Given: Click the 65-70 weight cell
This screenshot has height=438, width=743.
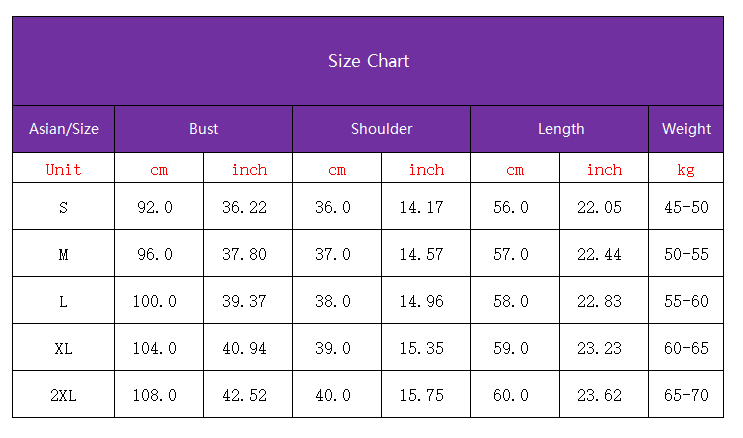Looking at the screenshot, I should [x=686, y=395].
